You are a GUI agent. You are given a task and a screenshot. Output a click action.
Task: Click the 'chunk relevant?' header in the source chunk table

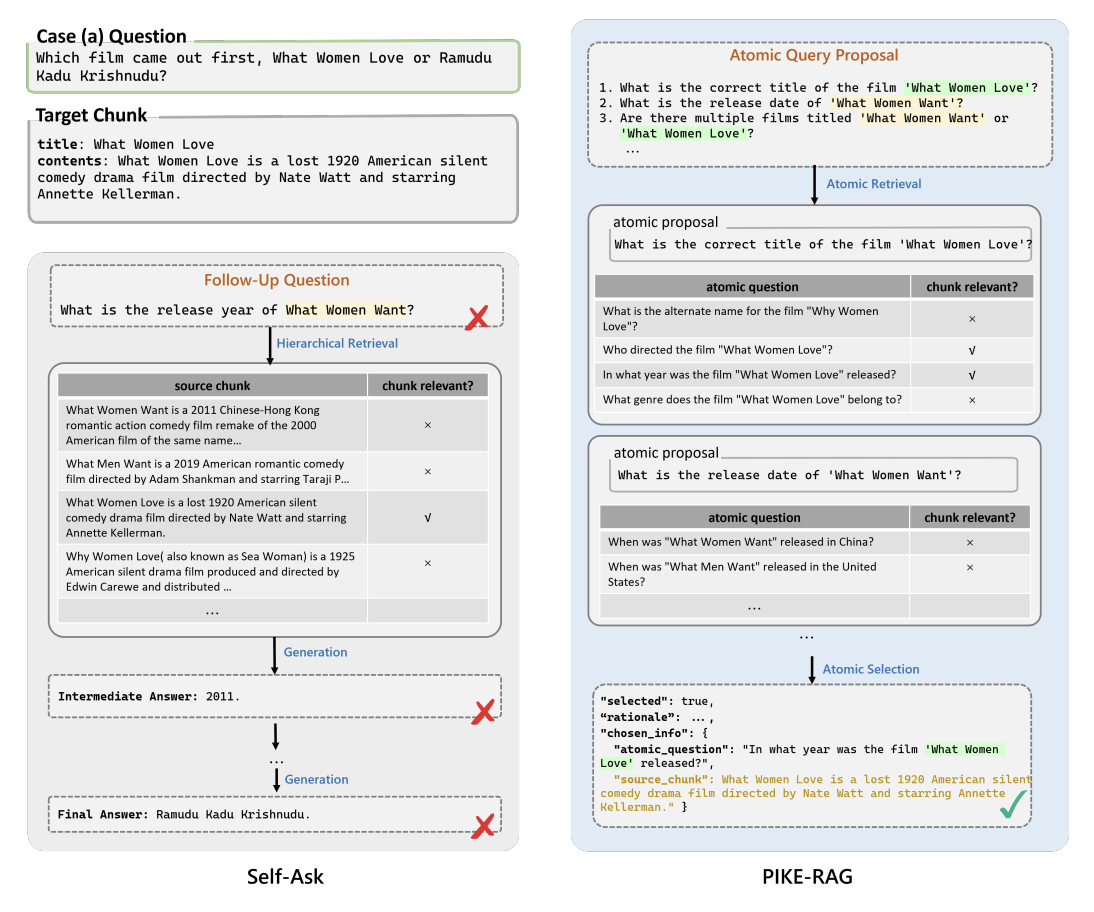pos(428,386)
